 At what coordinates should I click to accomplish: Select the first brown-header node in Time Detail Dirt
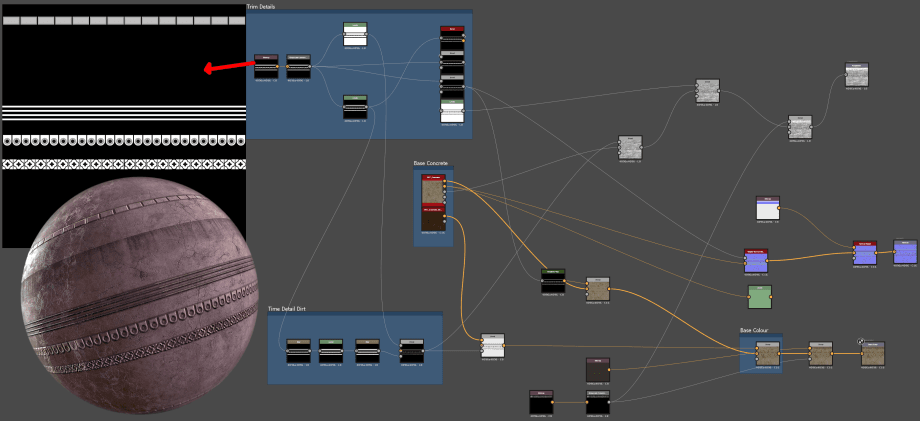point(298,351)
